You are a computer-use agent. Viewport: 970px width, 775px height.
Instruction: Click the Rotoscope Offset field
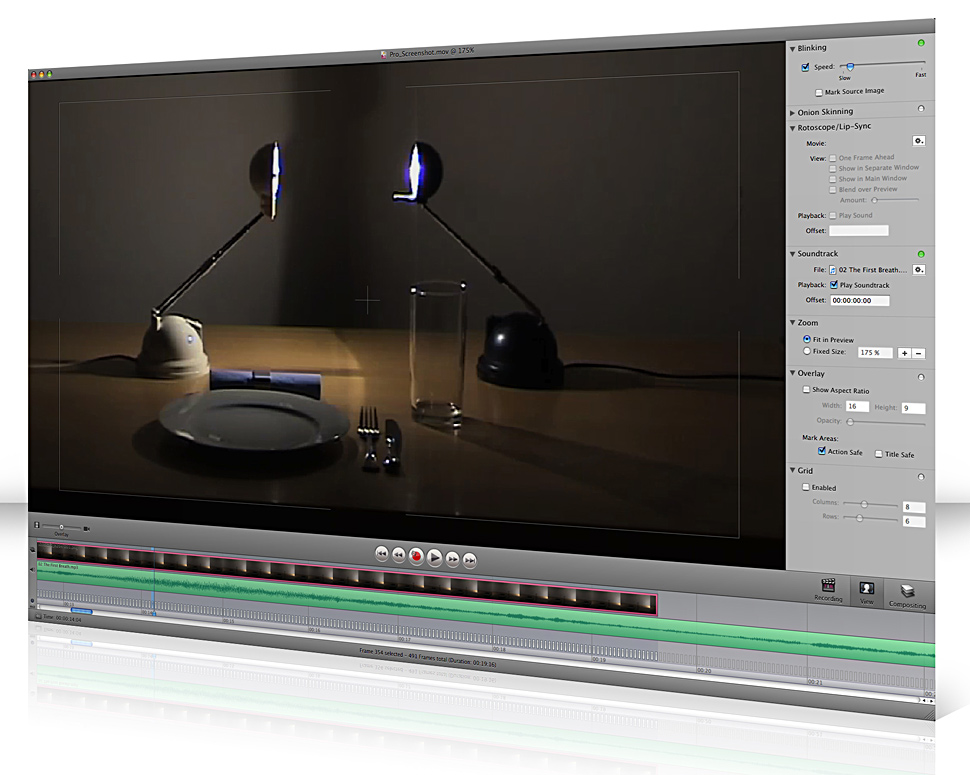click(859, 230)
